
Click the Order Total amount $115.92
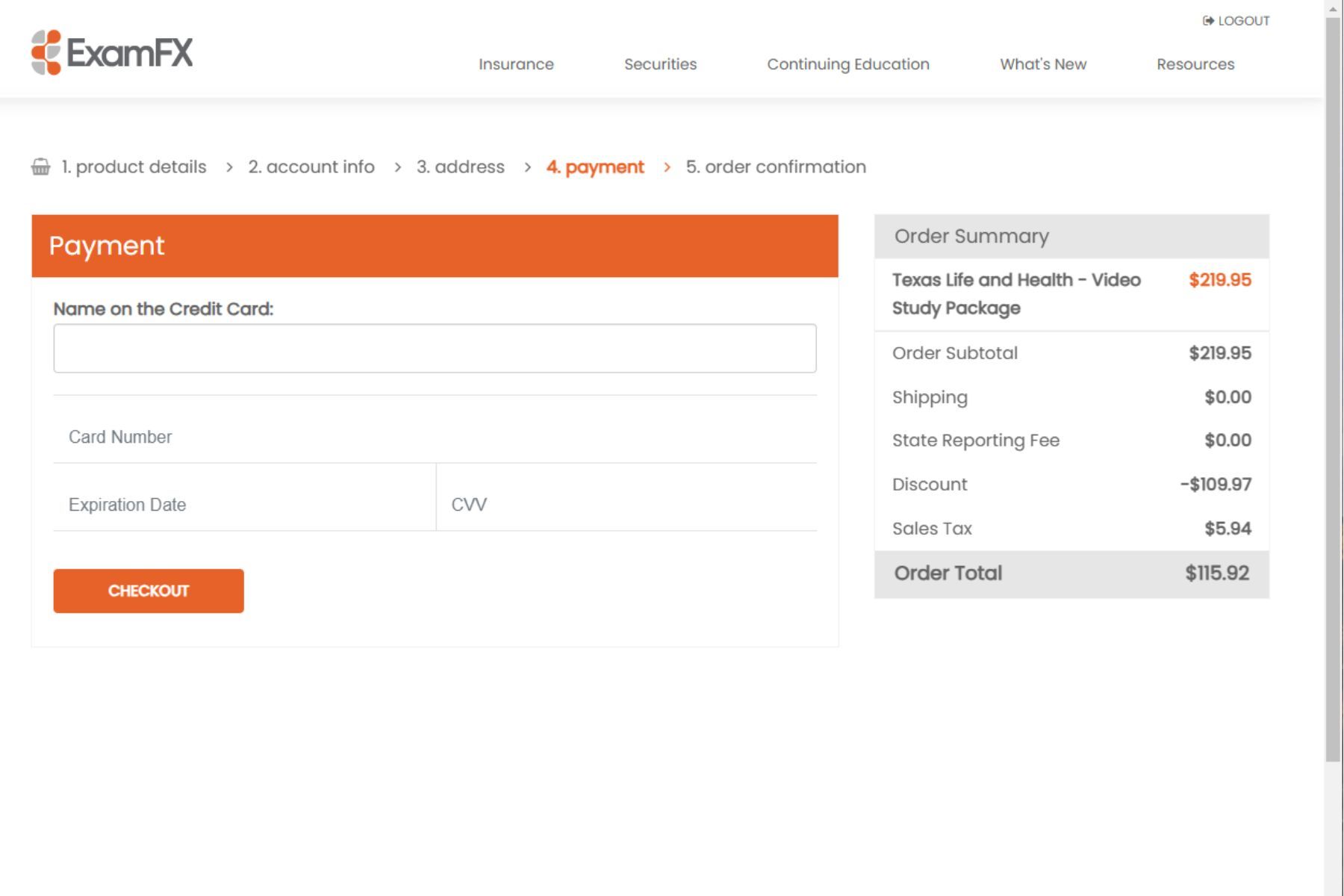point(1217,573)
